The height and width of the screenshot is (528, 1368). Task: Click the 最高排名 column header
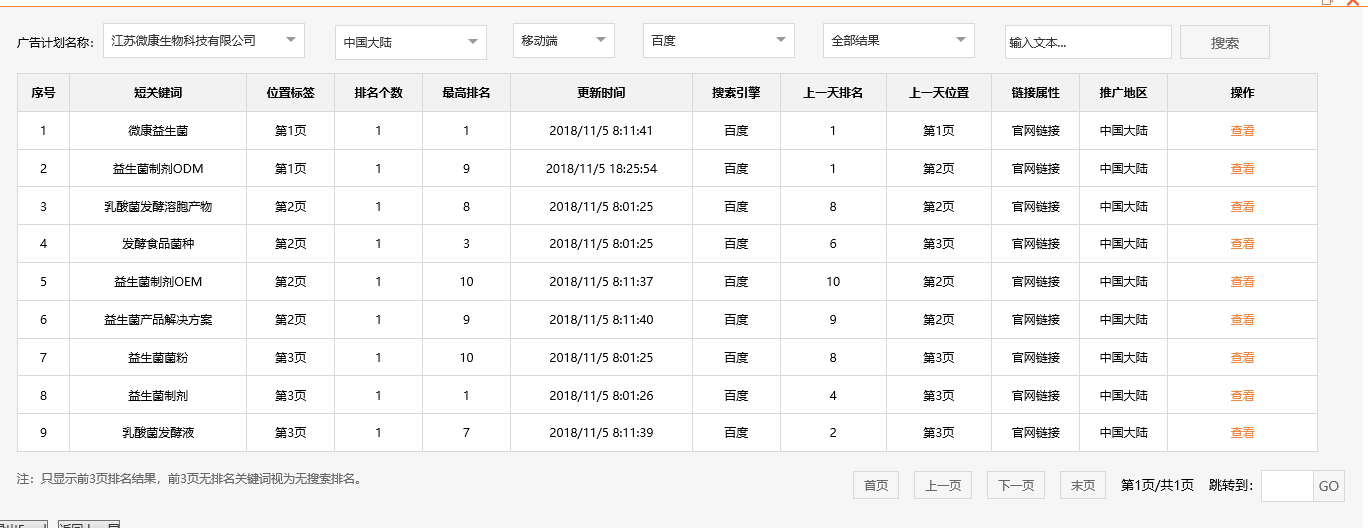pos(466,92)
